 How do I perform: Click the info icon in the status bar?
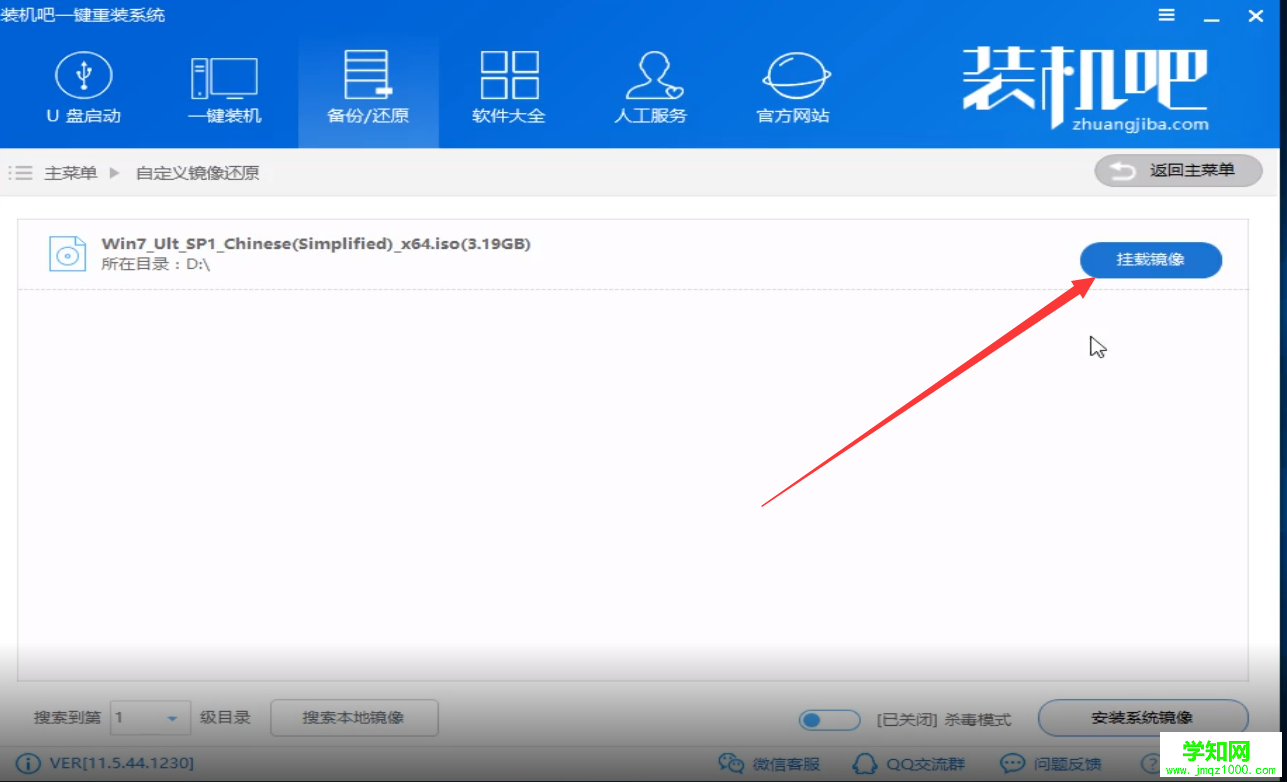pos(29,764)
